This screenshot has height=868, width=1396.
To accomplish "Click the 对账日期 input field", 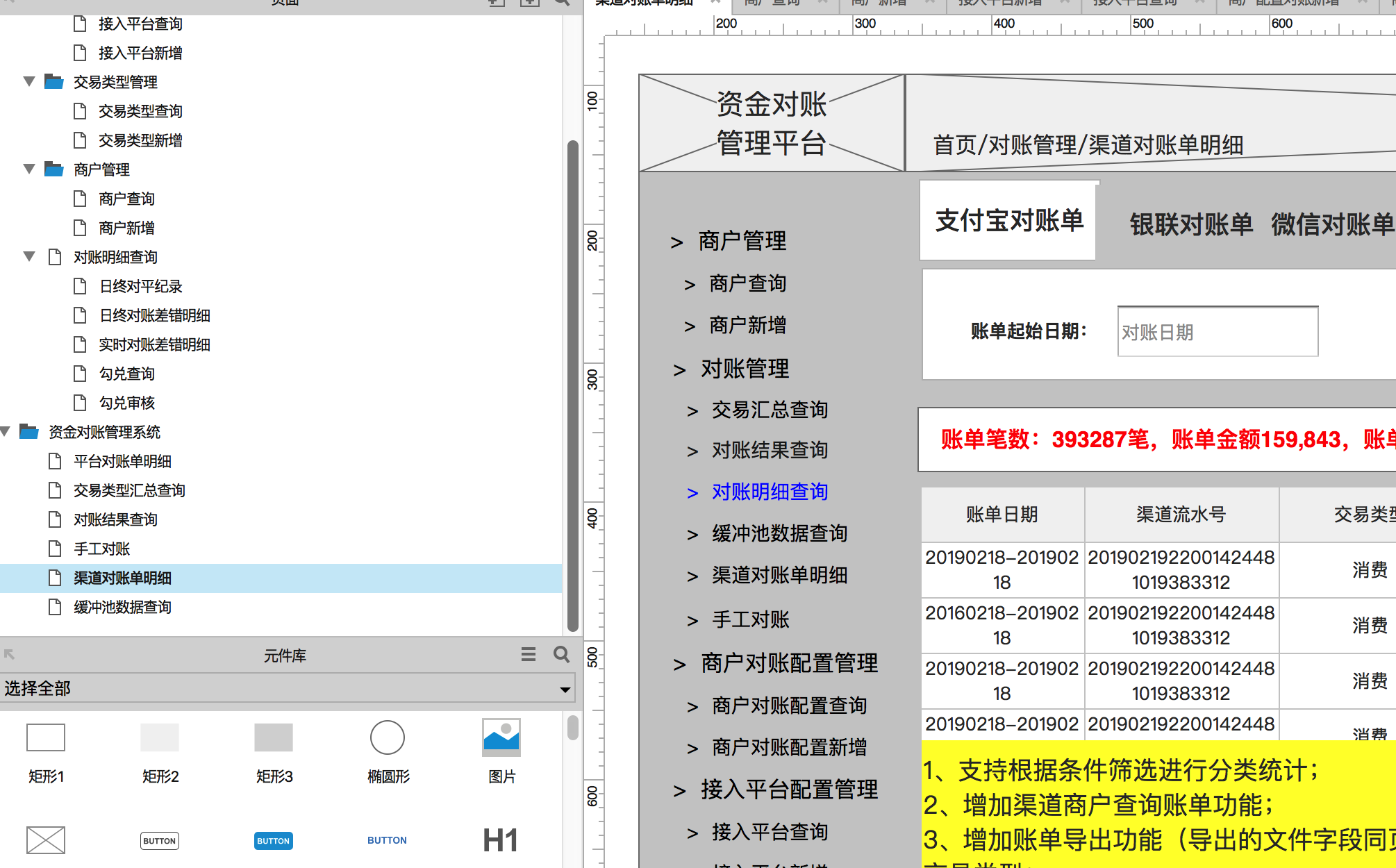I will click(x=1218, y=332).
